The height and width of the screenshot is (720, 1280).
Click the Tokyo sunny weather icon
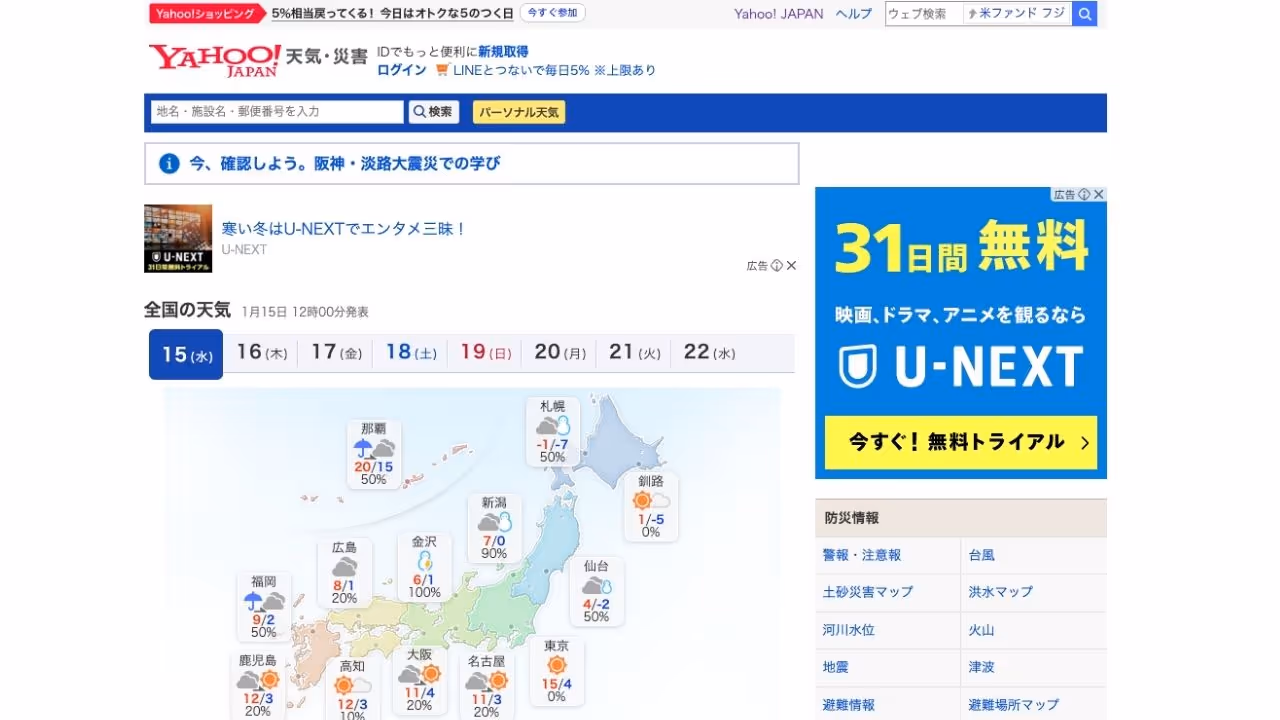tap(557, 665)
